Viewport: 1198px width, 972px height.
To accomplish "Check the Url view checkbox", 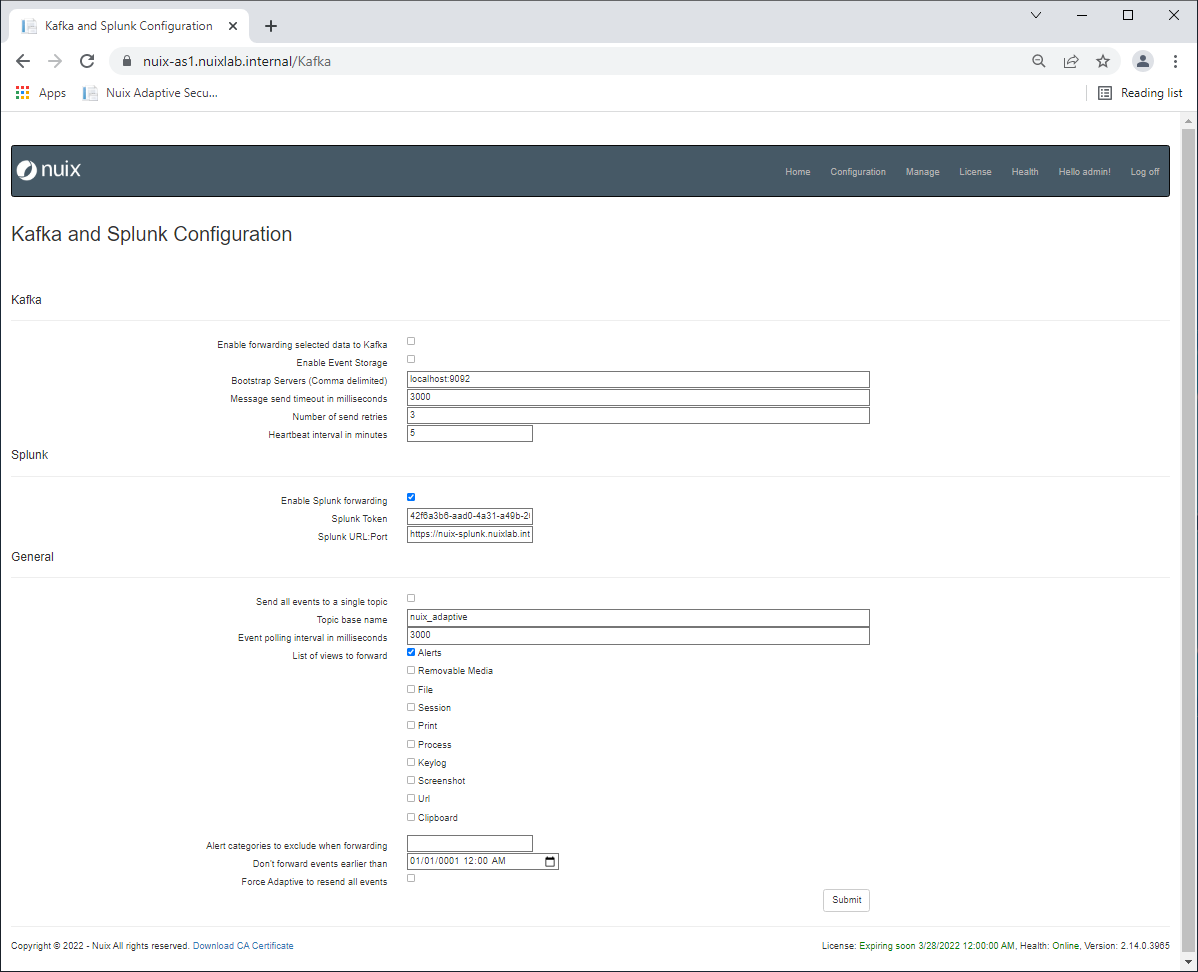I will 411,798.
